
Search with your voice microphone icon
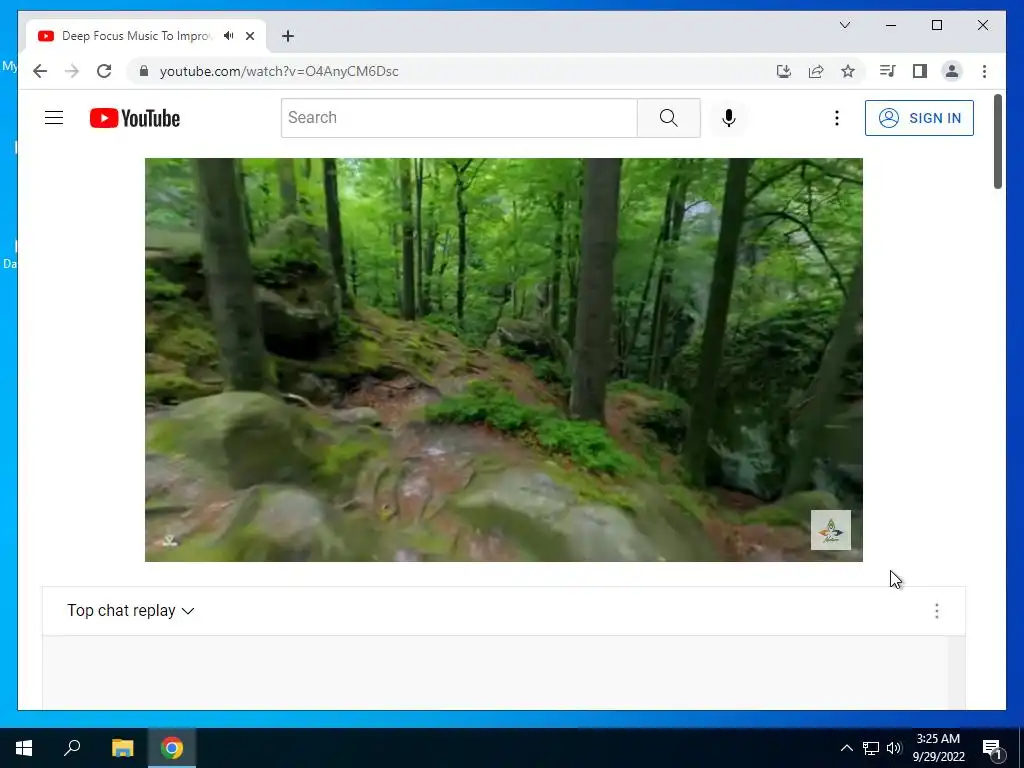(x=729, y=118)
